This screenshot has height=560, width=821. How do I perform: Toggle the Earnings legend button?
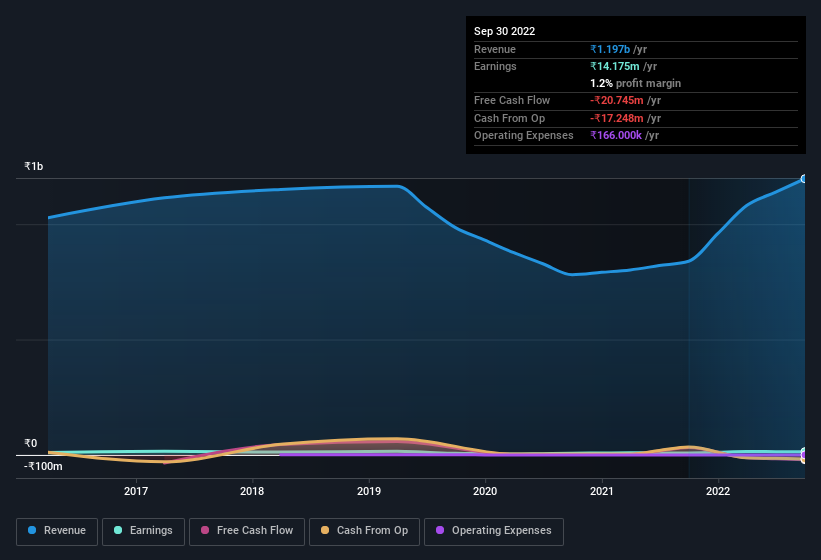click(x=143, y=531)
